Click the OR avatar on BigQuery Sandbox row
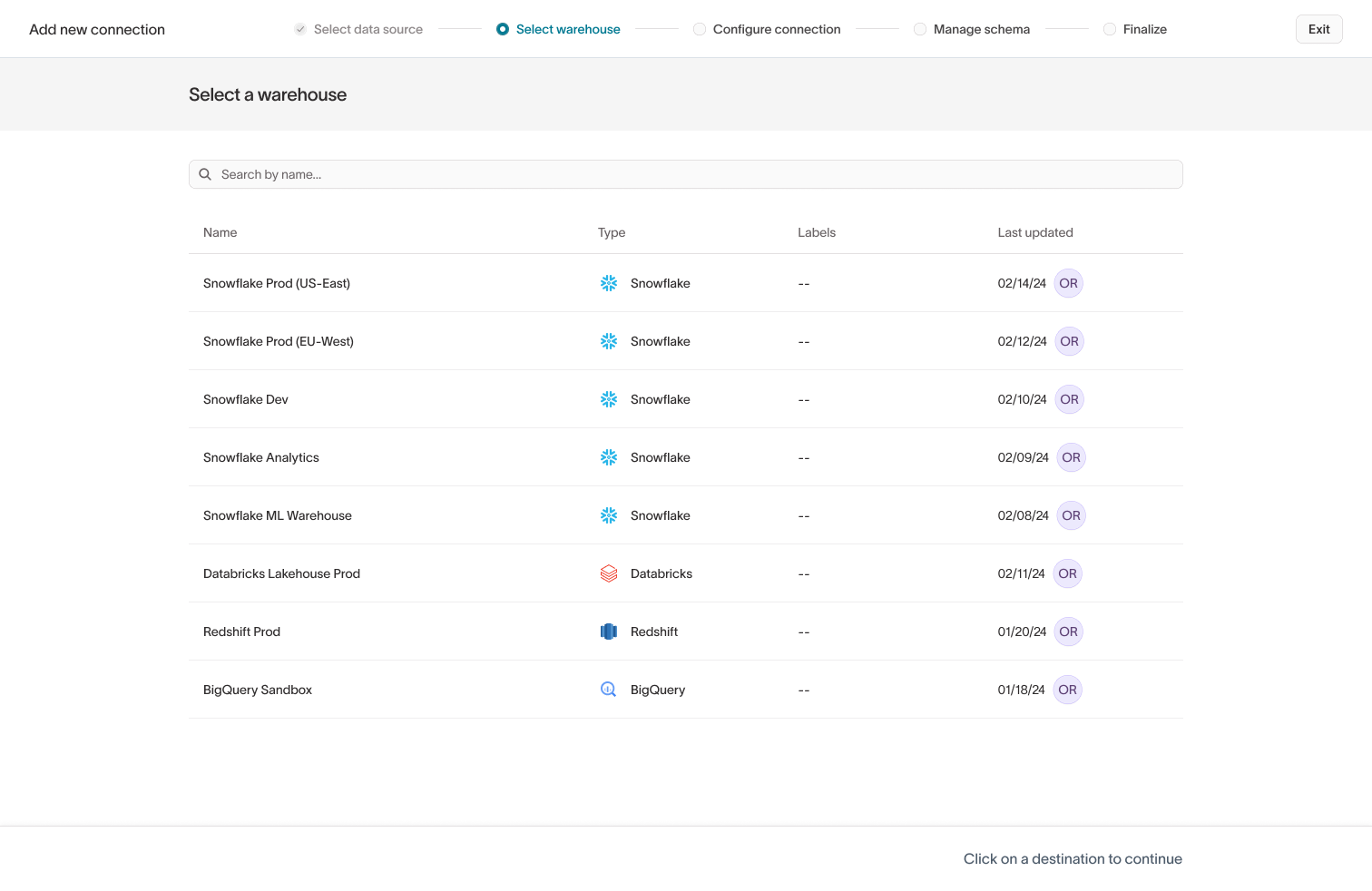This screenshot has height=891, width=1372. click(x=1067, y=690)
